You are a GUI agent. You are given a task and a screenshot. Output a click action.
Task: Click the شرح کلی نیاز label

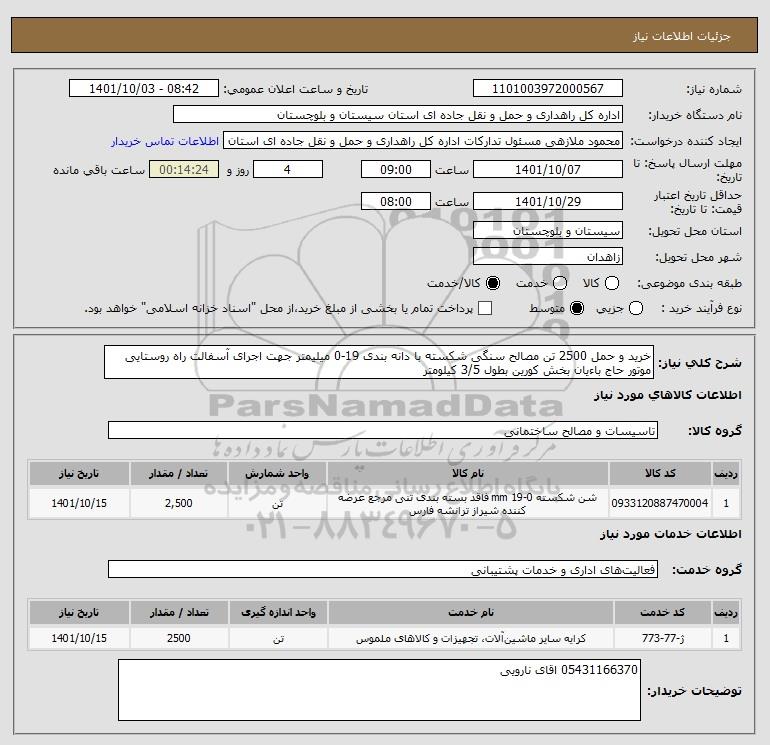pyautogui.click(x=700, y=363)
